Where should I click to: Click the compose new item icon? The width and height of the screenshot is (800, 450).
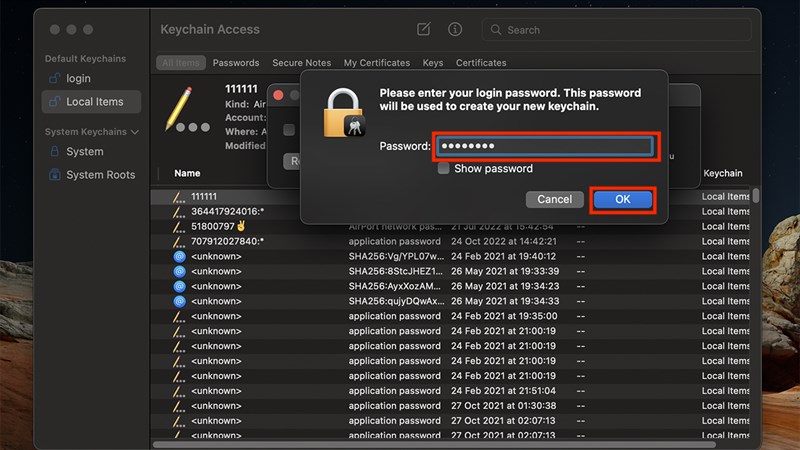pos(423,29)
